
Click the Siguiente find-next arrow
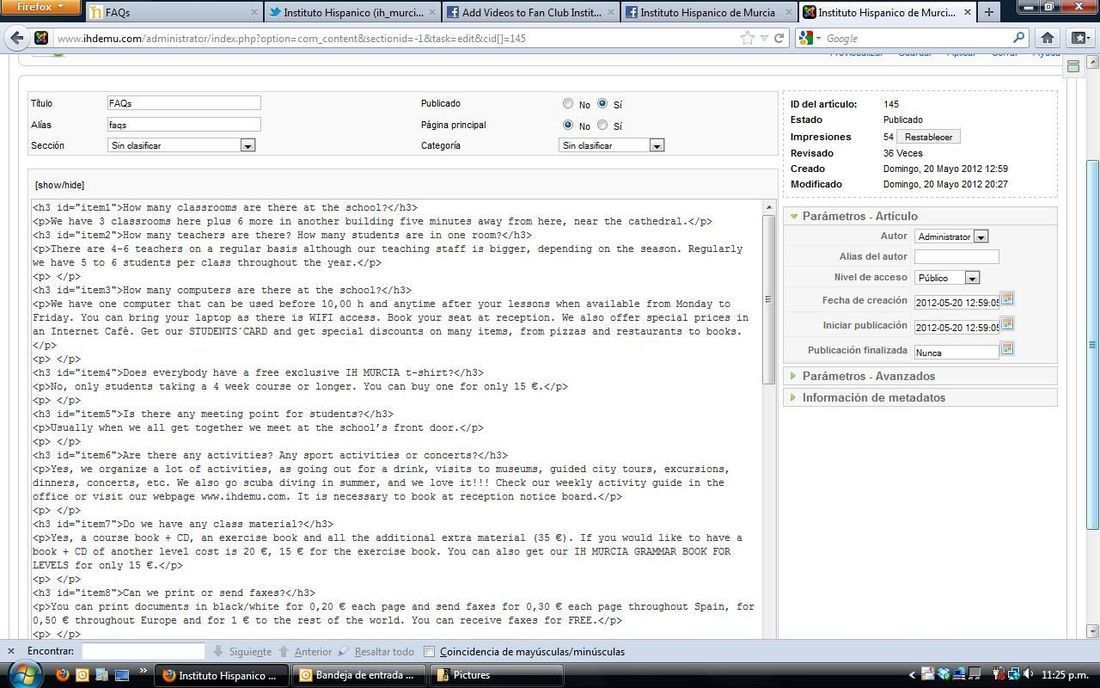tap(218, 651)
